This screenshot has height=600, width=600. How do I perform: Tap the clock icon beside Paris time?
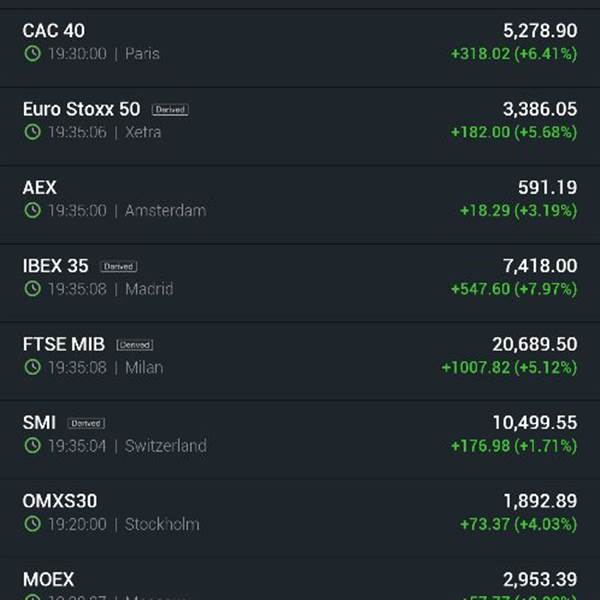tap(33, 54)
